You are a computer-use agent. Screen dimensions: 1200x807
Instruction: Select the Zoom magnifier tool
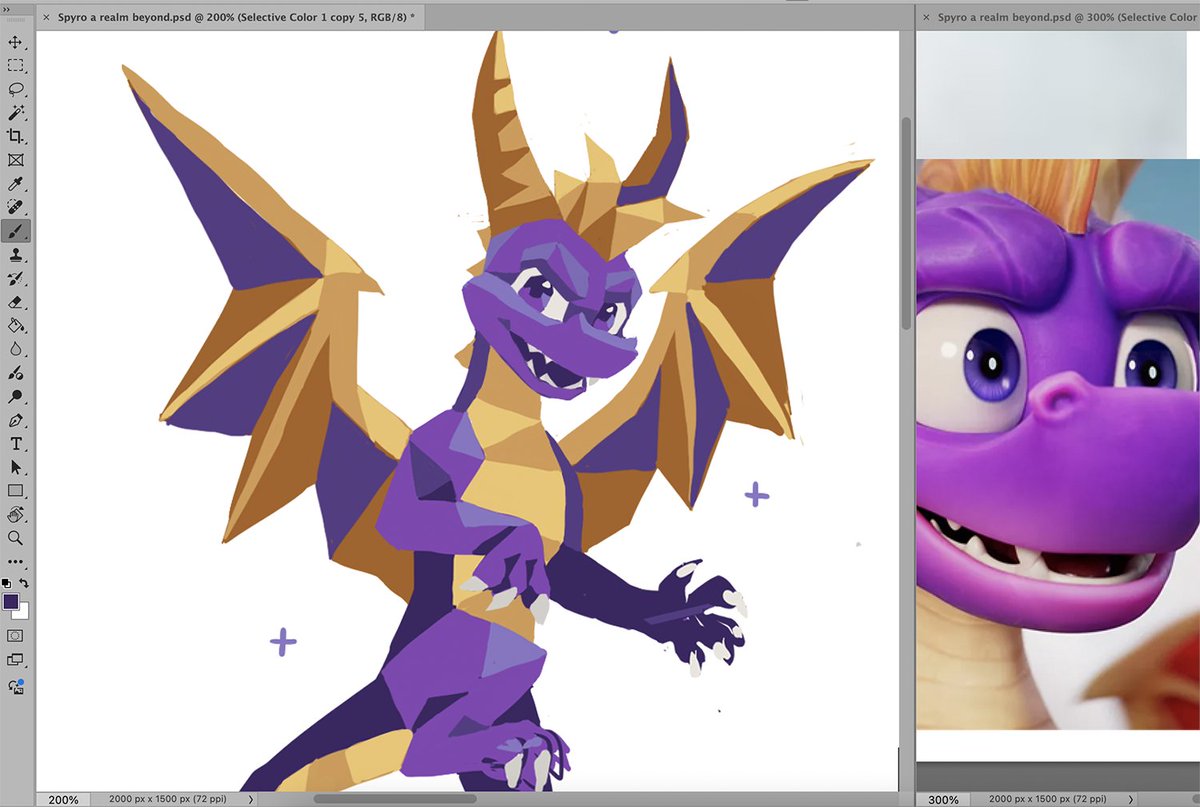pos(16,538)
